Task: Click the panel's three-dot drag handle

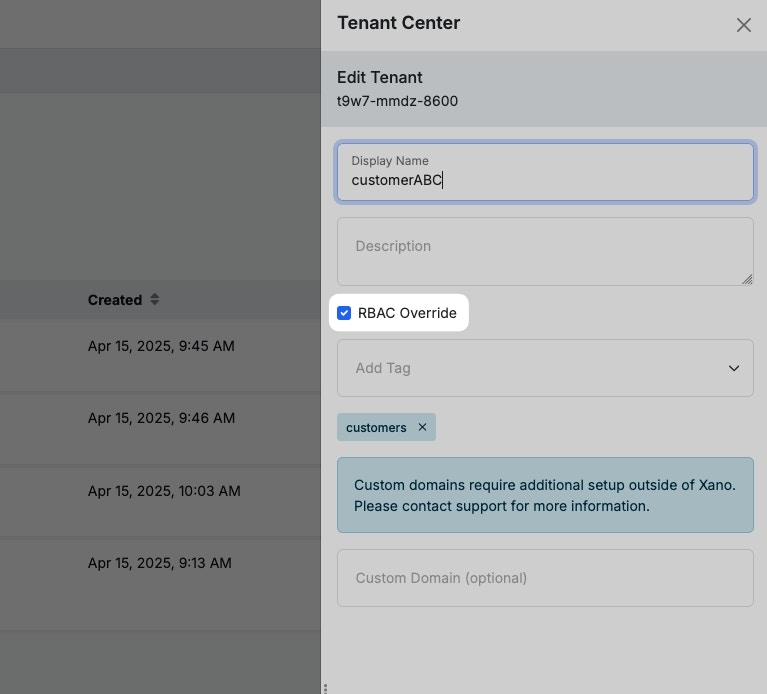Action: tap(325, 687)
